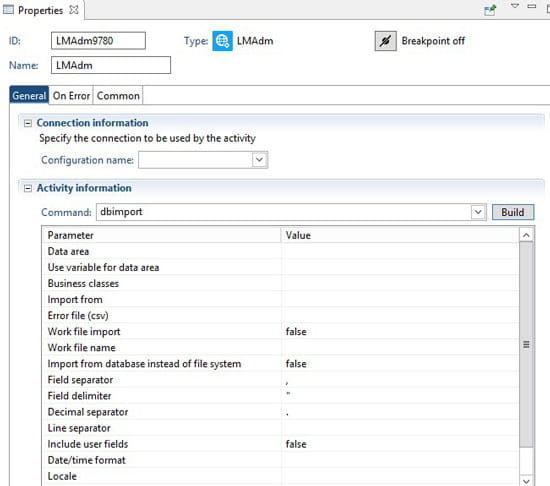The width and height of the screenshot is (550, 486).
Task: Close the Properties tab with X icon
Action: click(74, 10)
